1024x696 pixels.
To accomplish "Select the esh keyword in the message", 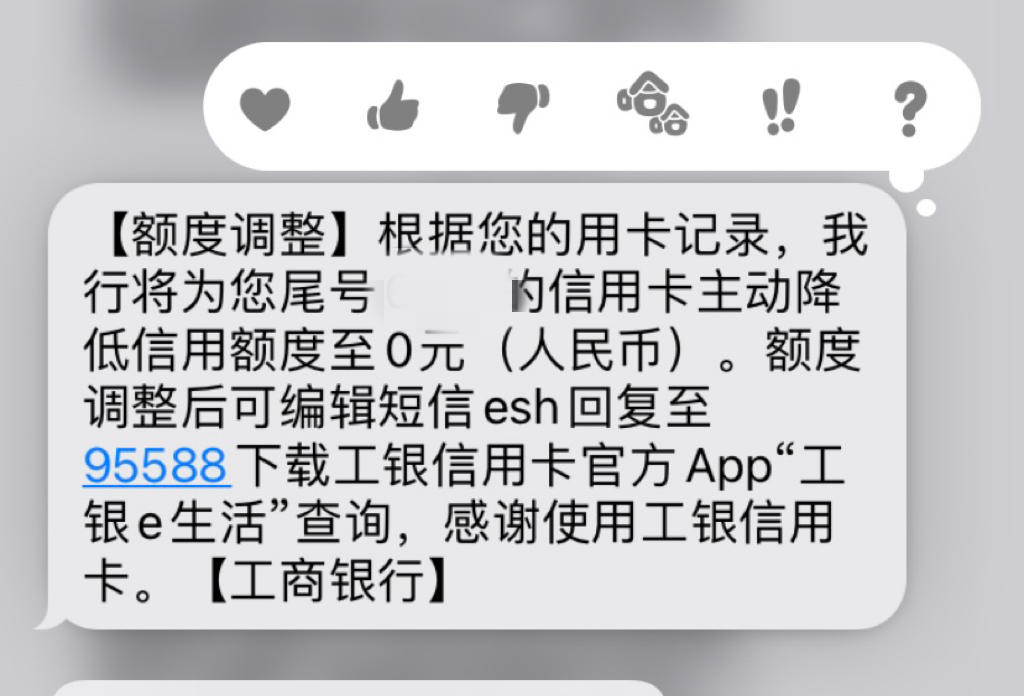I will click(x=520, y=408).
